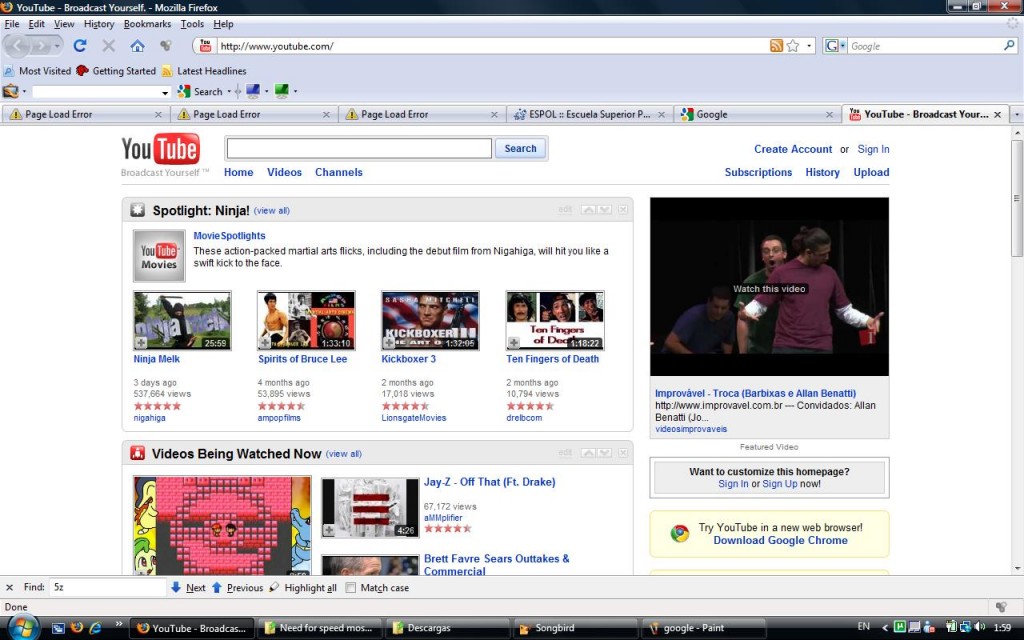
Task: Move Videos Being Watched Now module down
Action: pyautogui.click(x=605, y=453)
